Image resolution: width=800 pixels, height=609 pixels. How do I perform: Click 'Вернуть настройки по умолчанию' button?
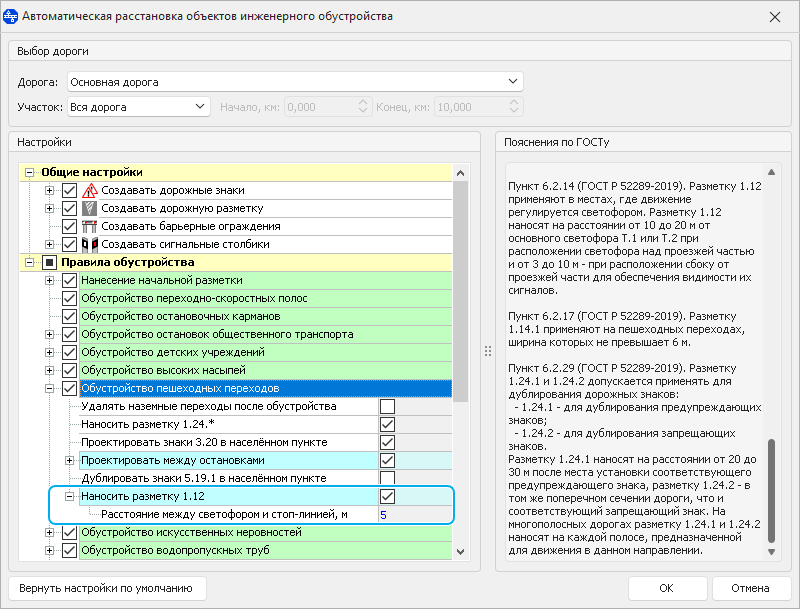(x=107, y=587)
